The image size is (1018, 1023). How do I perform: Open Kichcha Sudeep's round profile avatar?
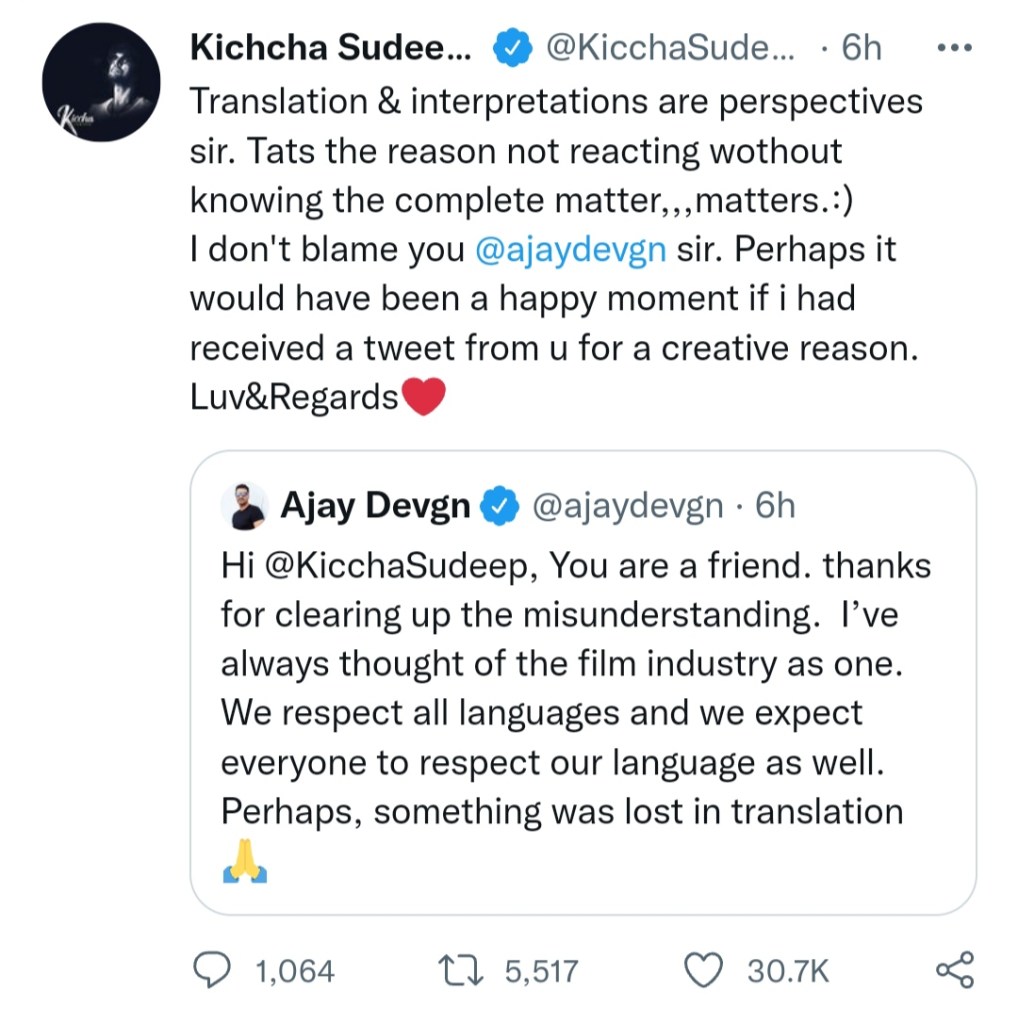tap(101, 82)
